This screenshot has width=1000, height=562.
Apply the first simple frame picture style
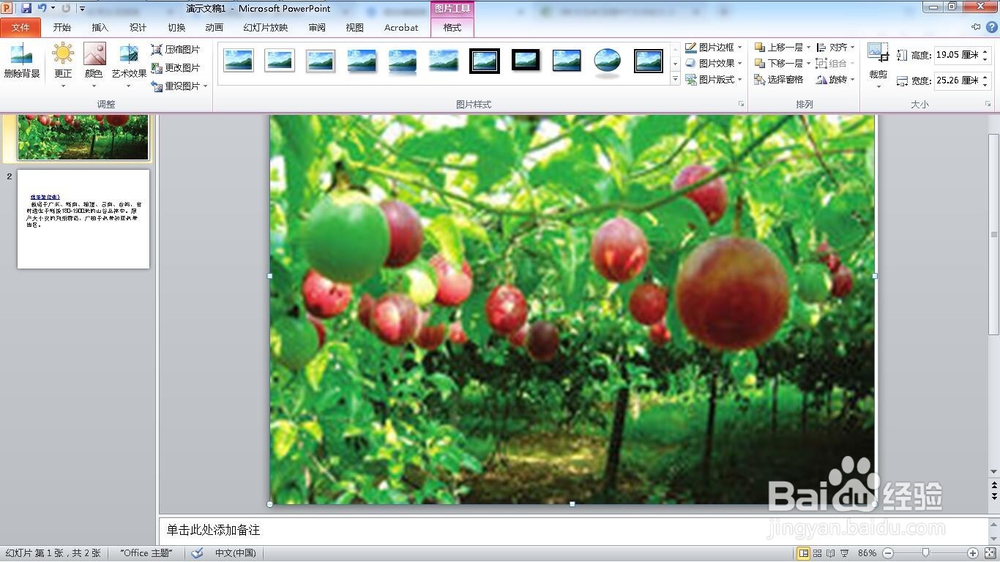pos(239,61)
